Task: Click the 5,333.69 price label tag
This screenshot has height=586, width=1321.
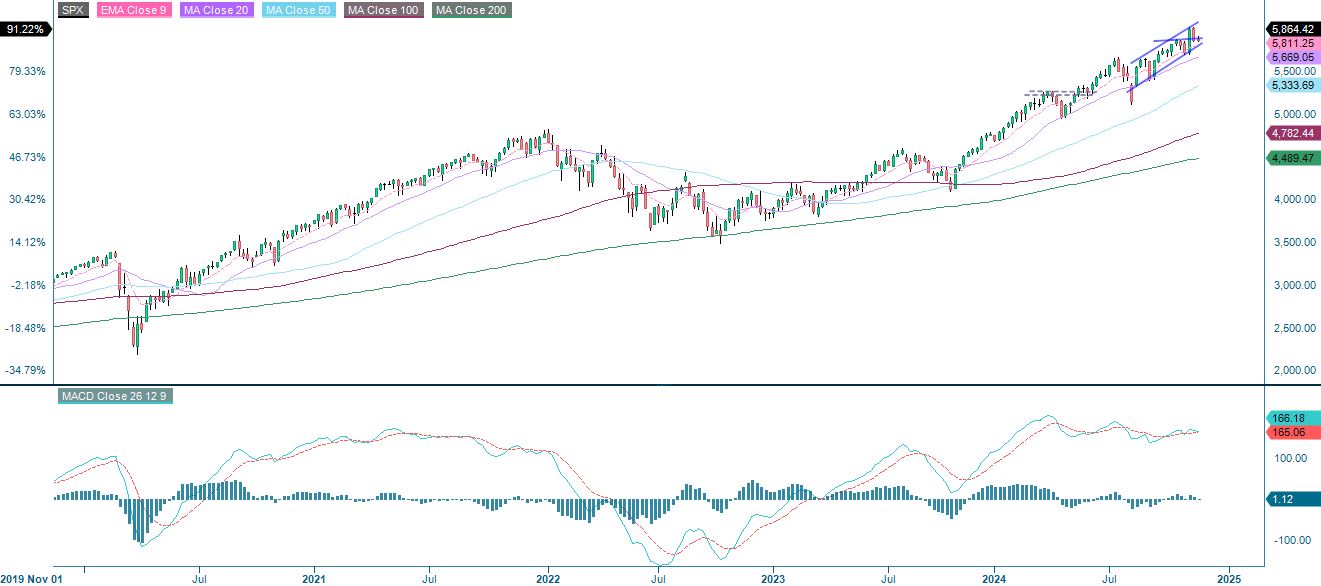Action: tap(1292, 87)
